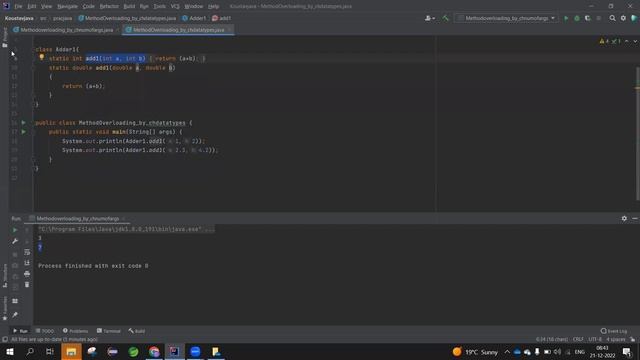
Task: Click the wrench icon in Run panel
Action: 15,241
